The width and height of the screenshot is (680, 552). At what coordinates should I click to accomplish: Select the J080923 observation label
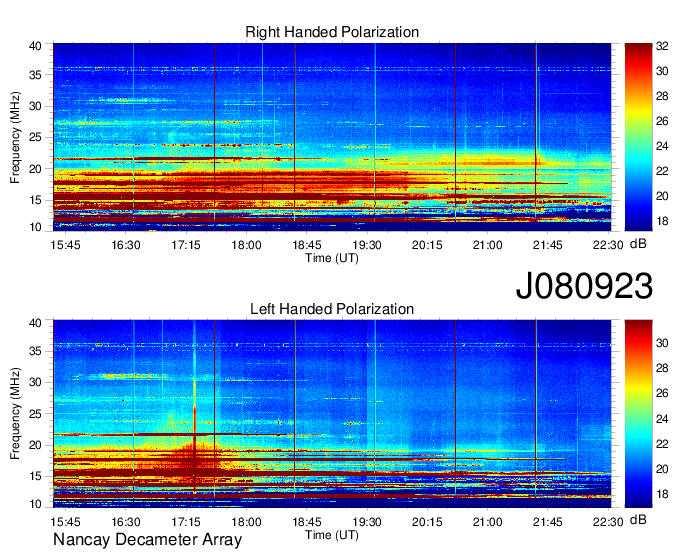pos(584,286)
